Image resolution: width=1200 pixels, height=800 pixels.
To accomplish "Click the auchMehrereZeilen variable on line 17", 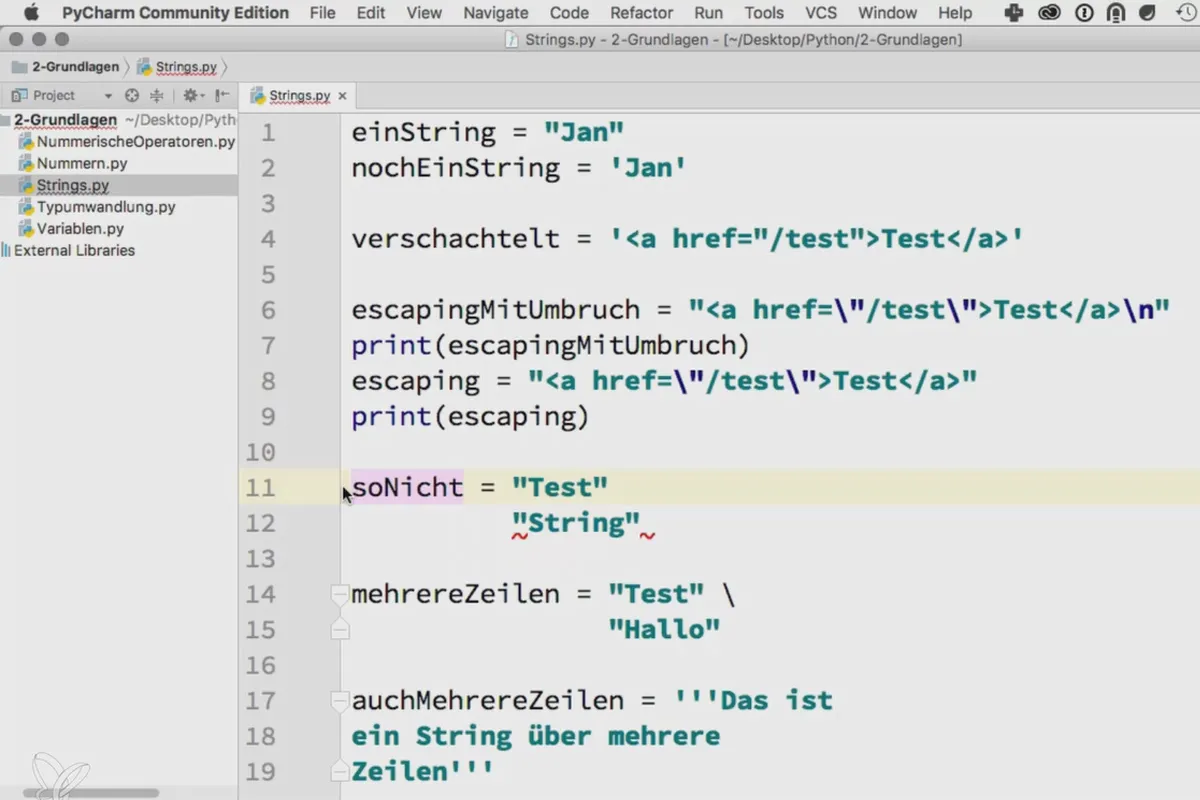I will pyautogui.click(x=488, y=701).
